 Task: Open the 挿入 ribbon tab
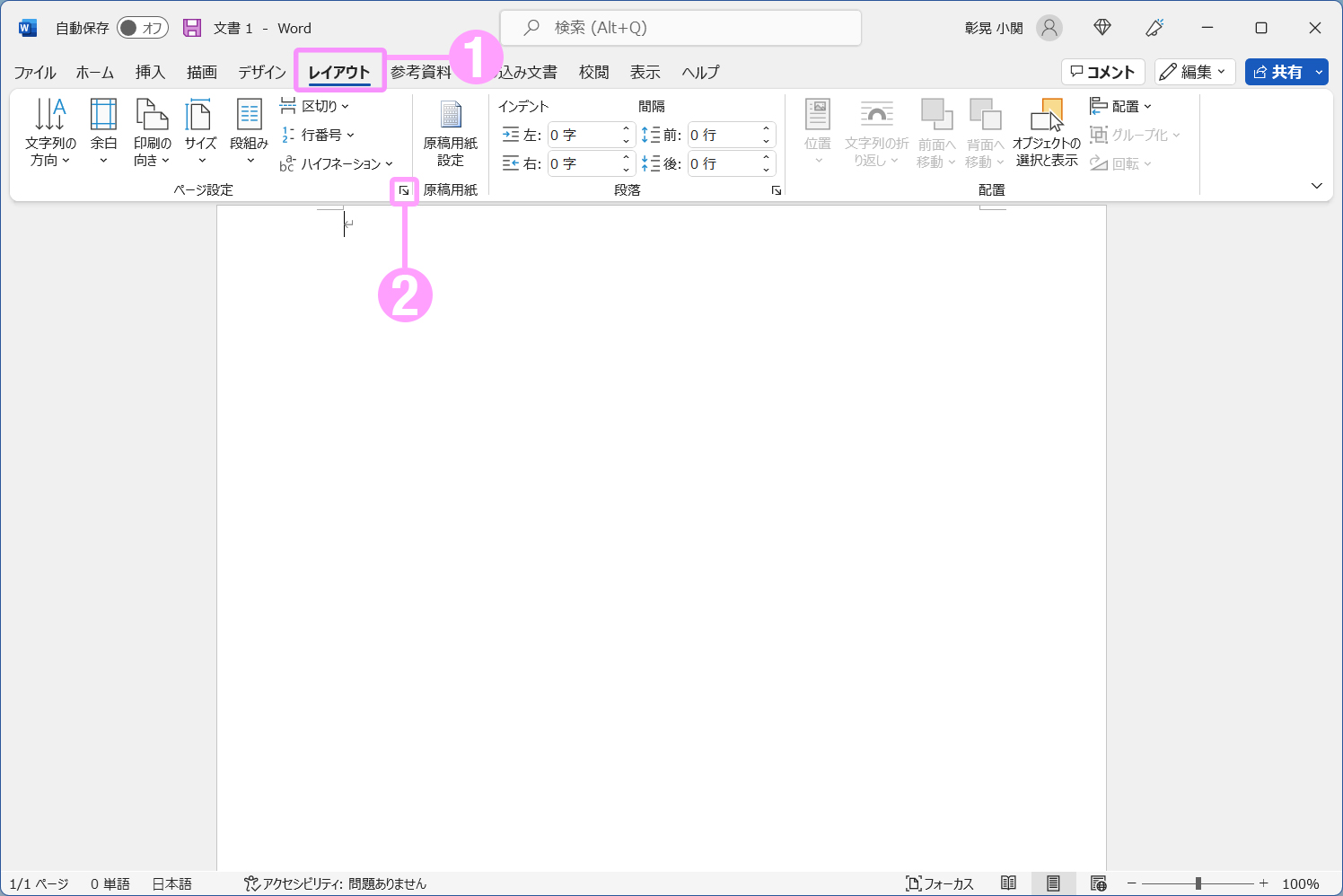click(x=150, y=72)
